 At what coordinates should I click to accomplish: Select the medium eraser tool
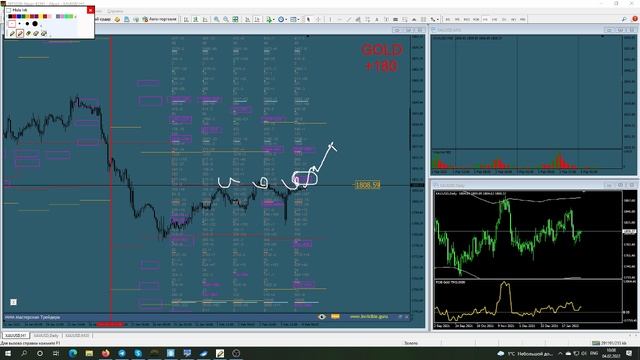(36, 33)
